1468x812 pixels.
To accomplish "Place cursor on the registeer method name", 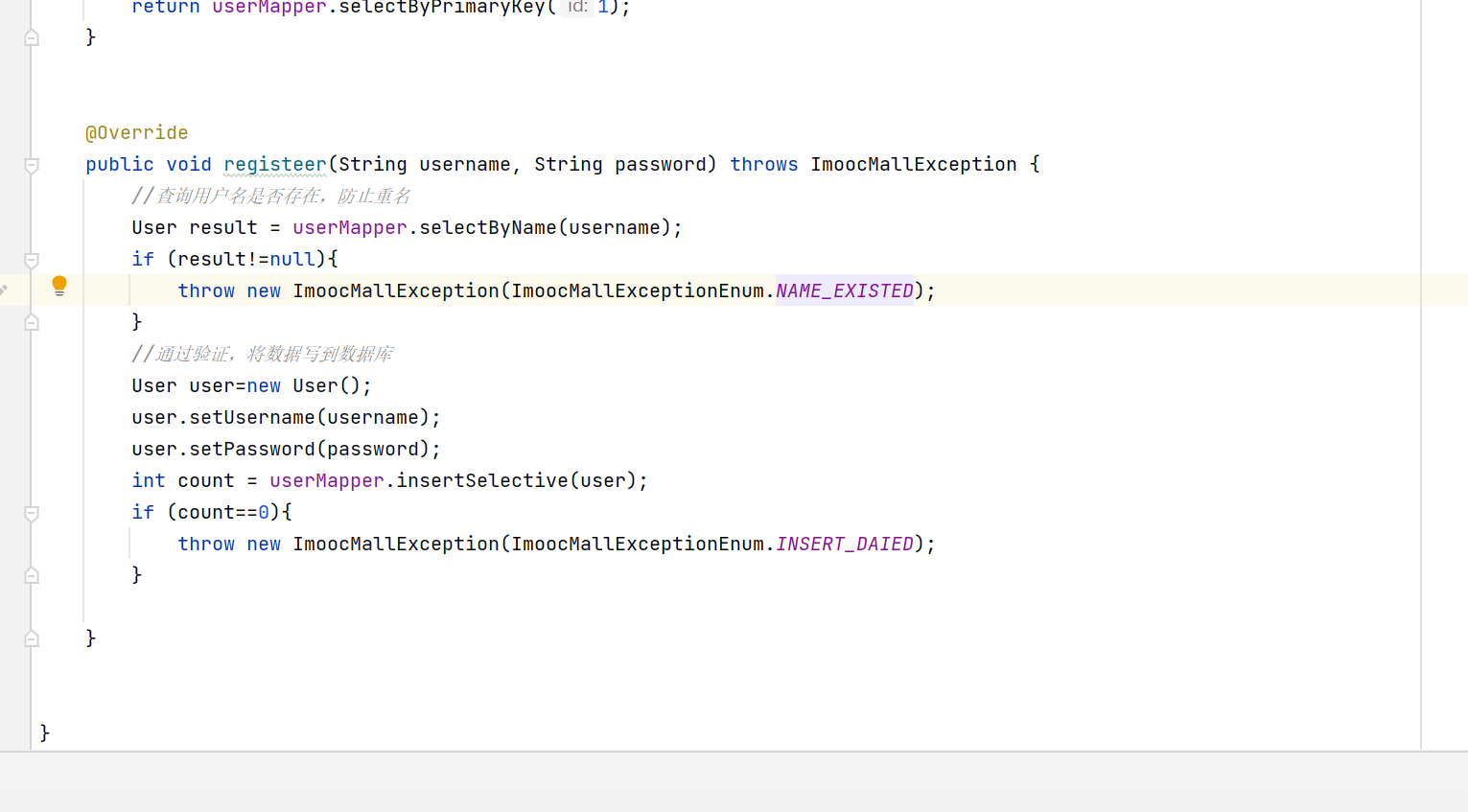I will 275,164.
